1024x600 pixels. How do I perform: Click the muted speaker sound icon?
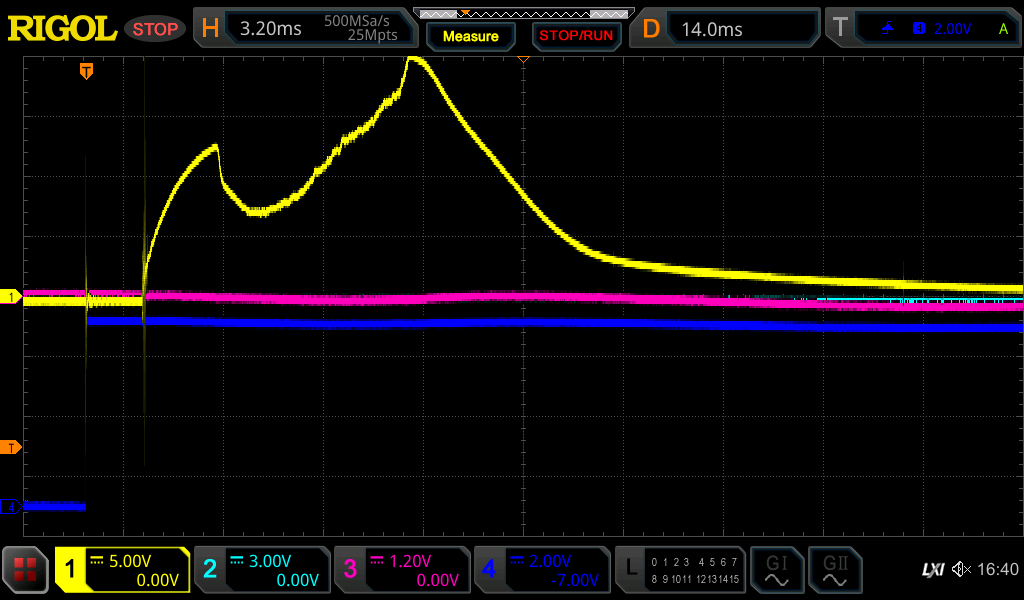962,570
